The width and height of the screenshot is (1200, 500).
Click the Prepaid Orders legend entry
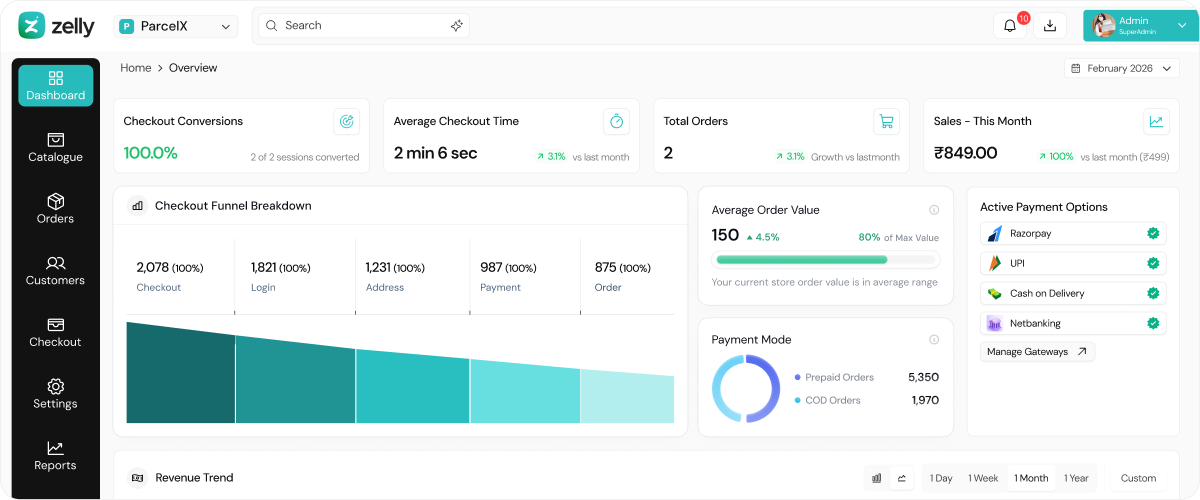tap(834, 377)
